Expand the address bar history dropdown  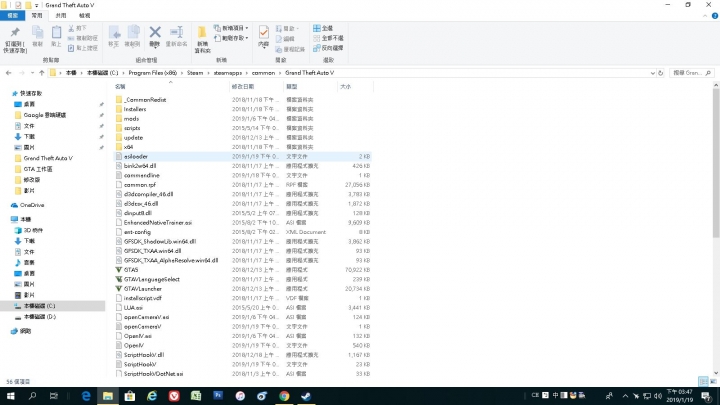point(652,73)
